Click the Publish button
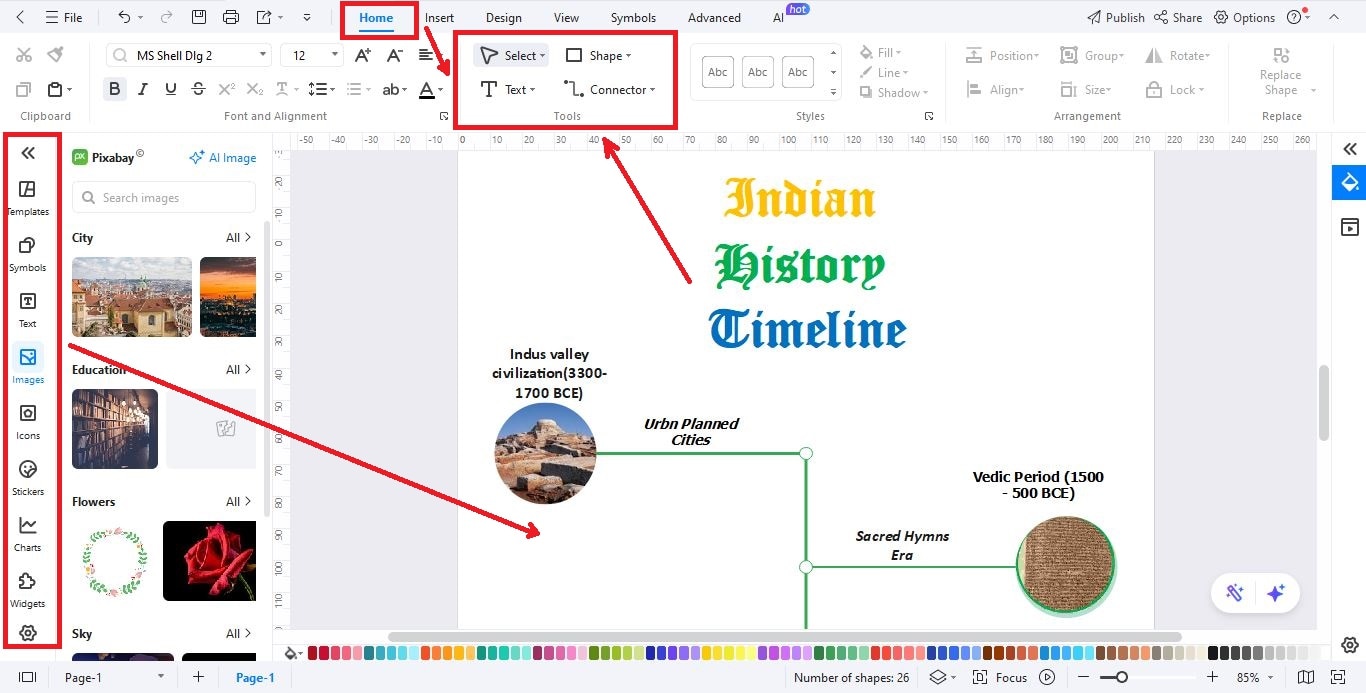1366x693 pixels. pyautogui.click(x=1116, y=17)
